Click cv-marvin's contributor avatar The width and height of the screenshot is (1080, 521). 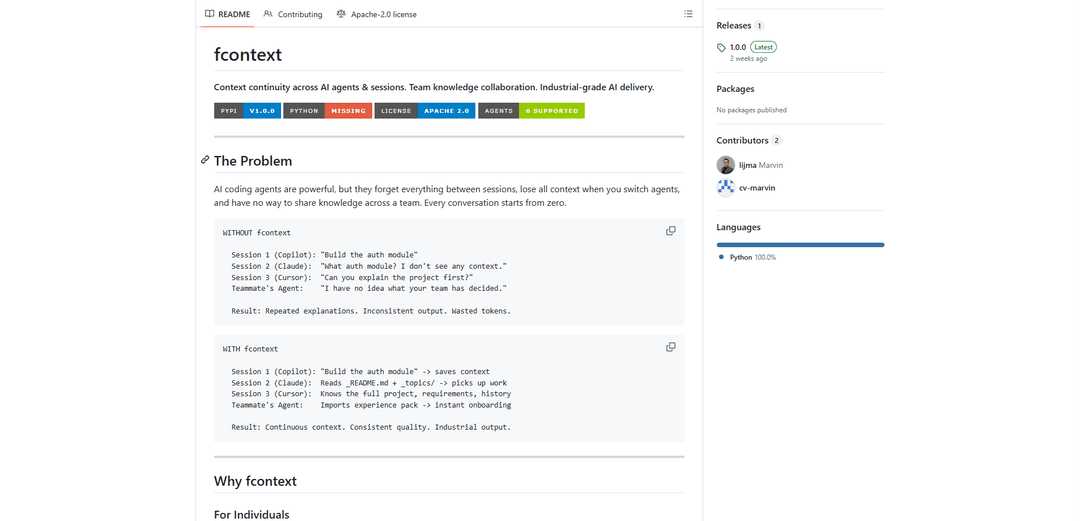pyautogui.click(x=726, y=187)
